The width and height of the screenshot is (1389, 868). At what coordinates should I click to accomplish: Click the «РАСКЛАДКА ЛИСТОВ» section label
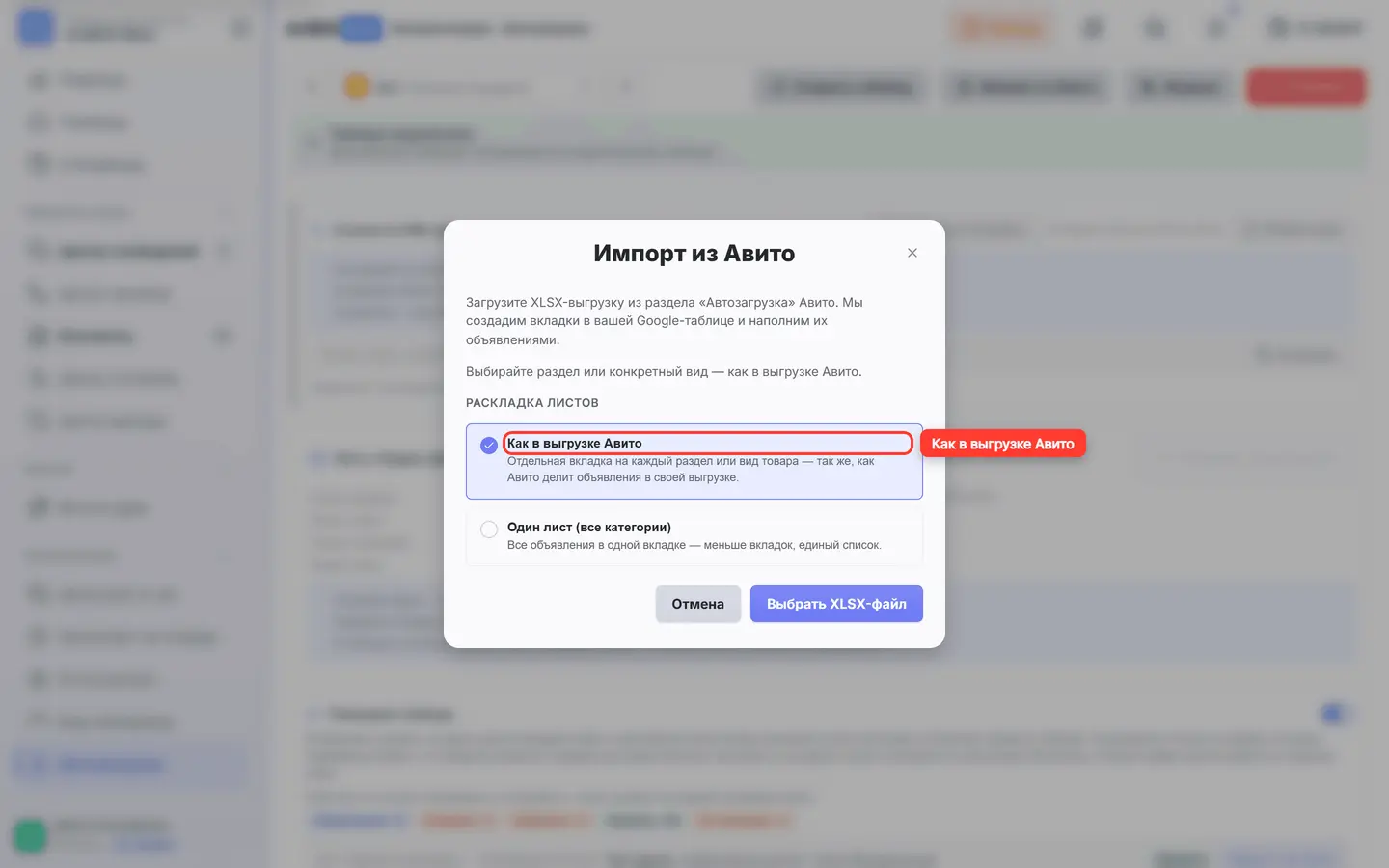532,402
